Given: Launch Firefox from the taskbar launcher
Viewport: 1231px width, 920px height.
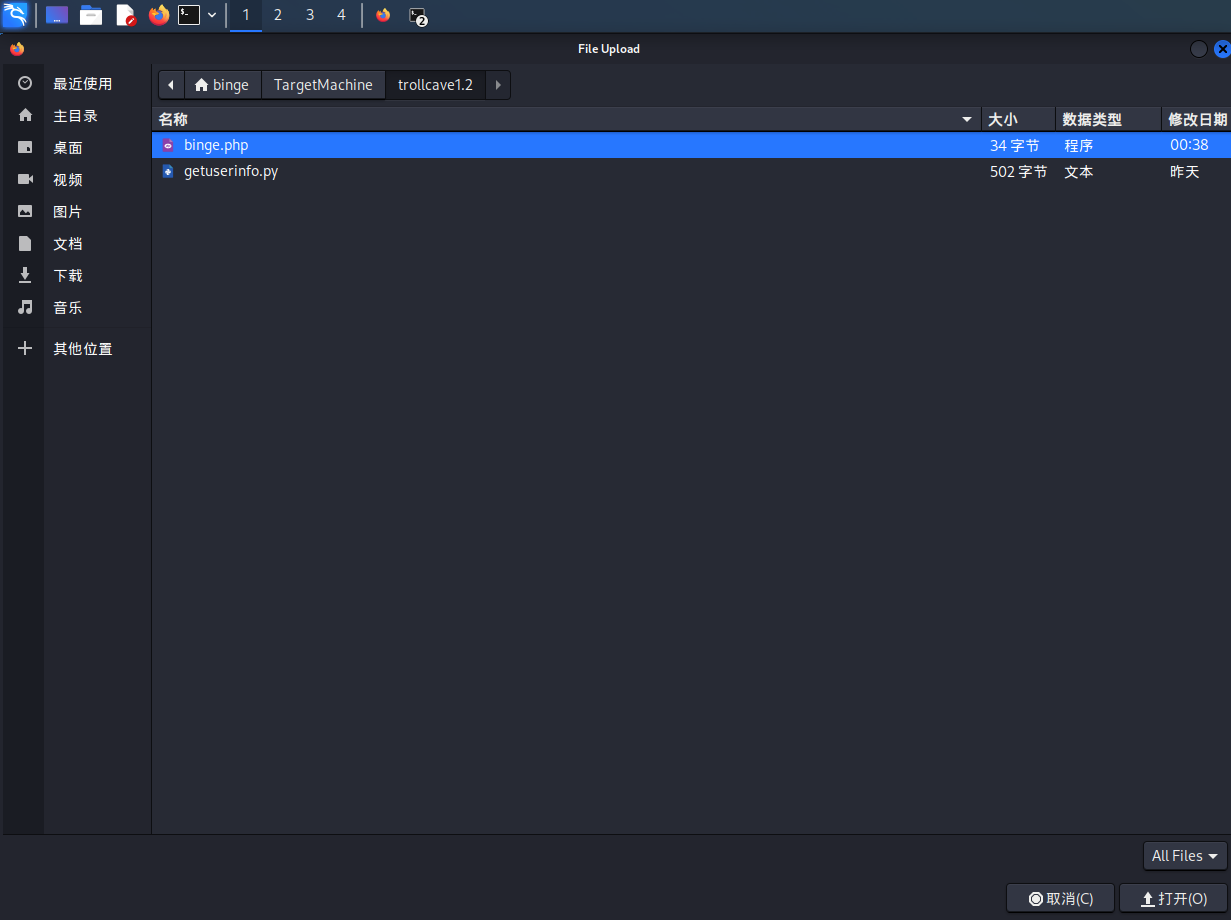Looking at the screenshot, I should [x=158, y=15].
